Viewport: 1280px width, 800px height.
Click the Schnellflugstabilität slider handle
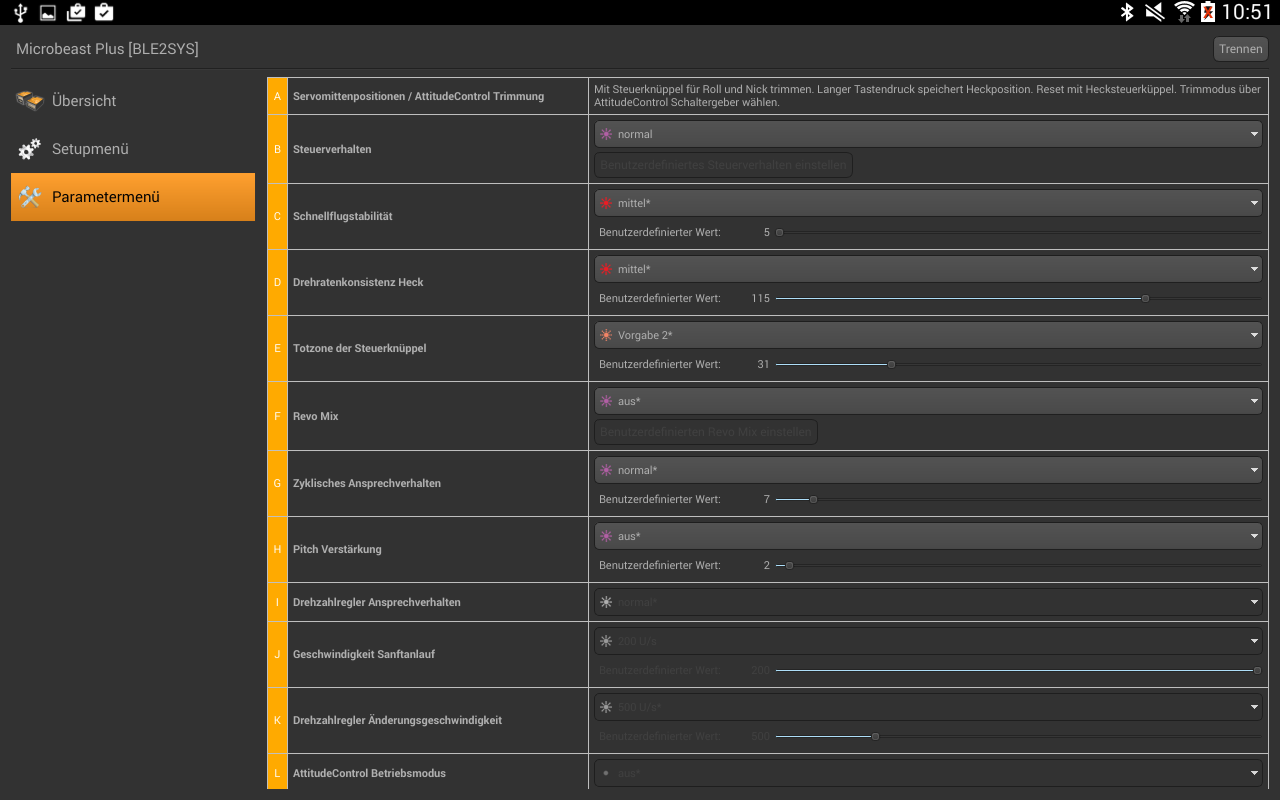pos(779,232)
